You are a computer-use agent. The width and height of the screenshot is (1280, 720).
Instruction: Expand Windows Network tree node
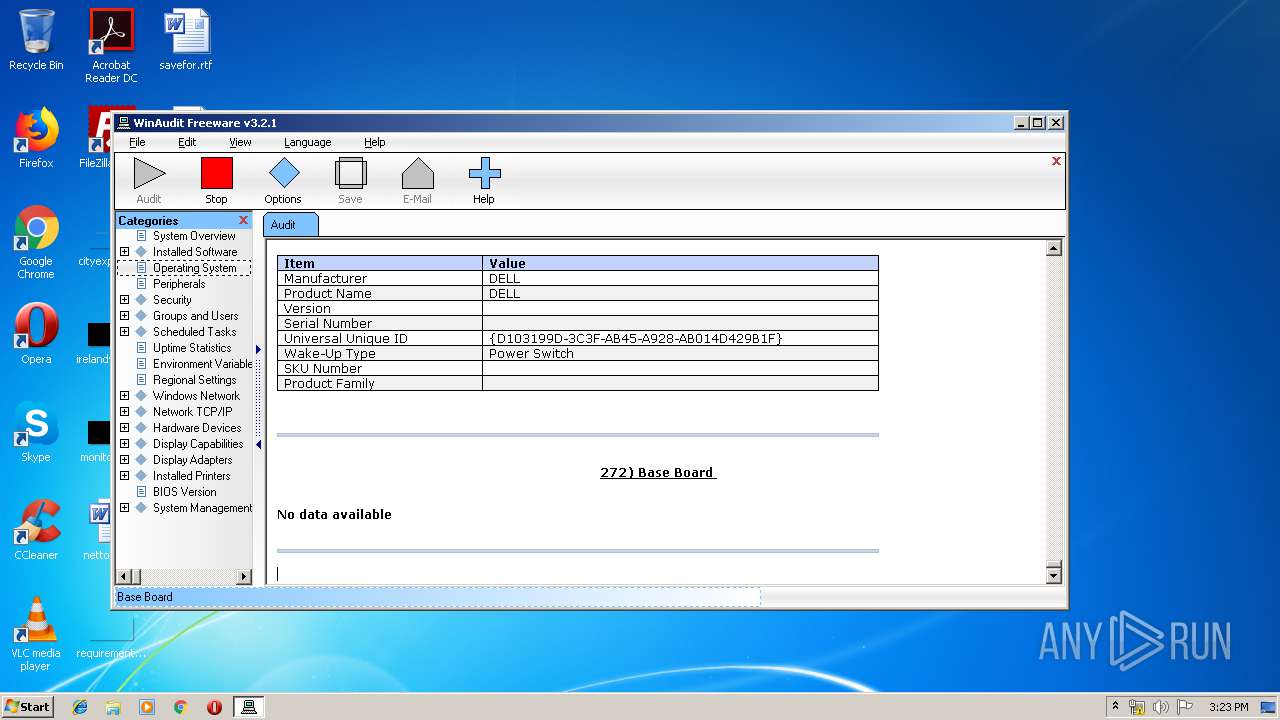(124, 396)
